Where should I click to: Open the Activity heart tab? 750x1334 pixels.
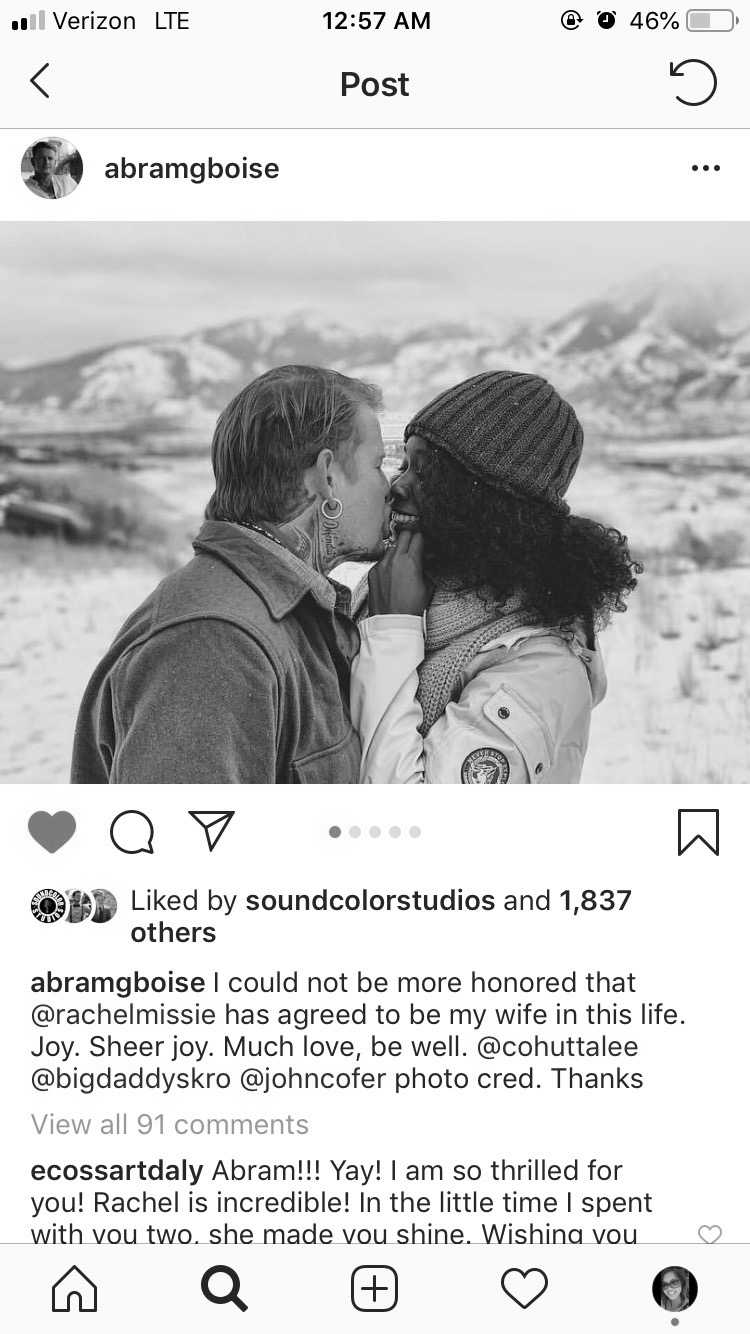[x=525, y=1289]
